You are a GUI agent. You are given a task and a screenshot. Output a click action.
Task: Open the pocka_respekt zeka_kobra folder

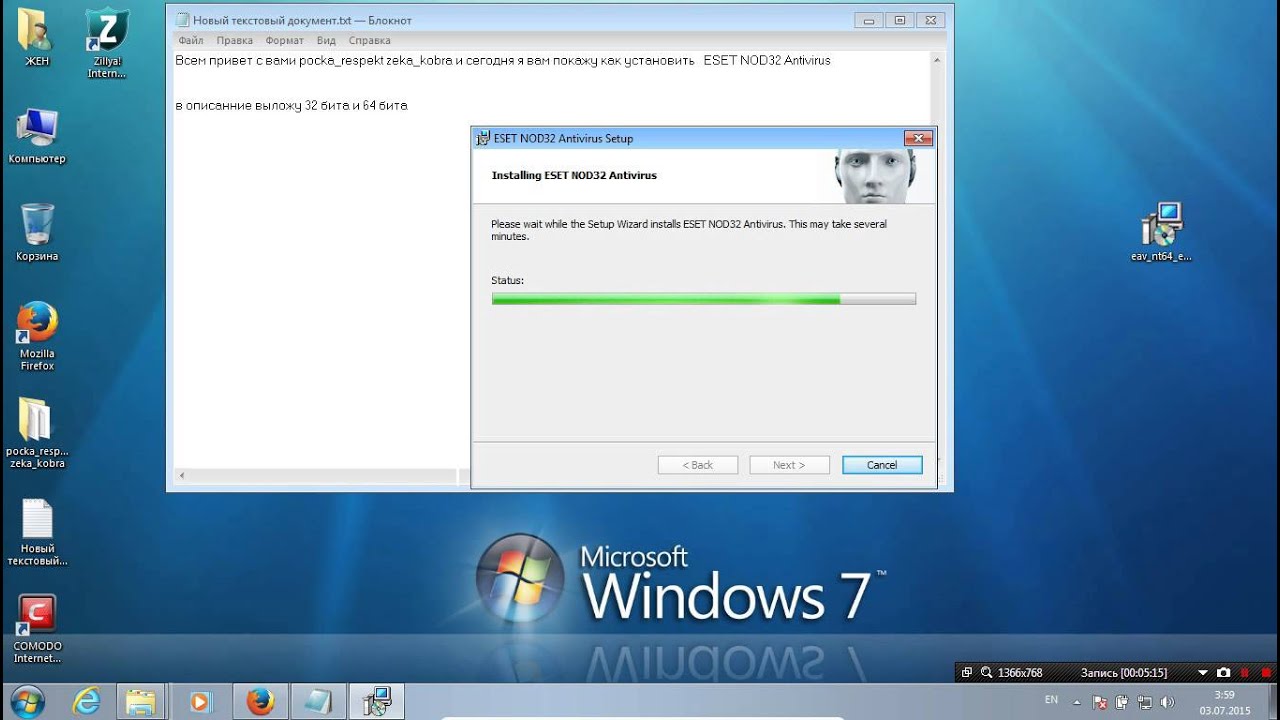pos(37,433)
